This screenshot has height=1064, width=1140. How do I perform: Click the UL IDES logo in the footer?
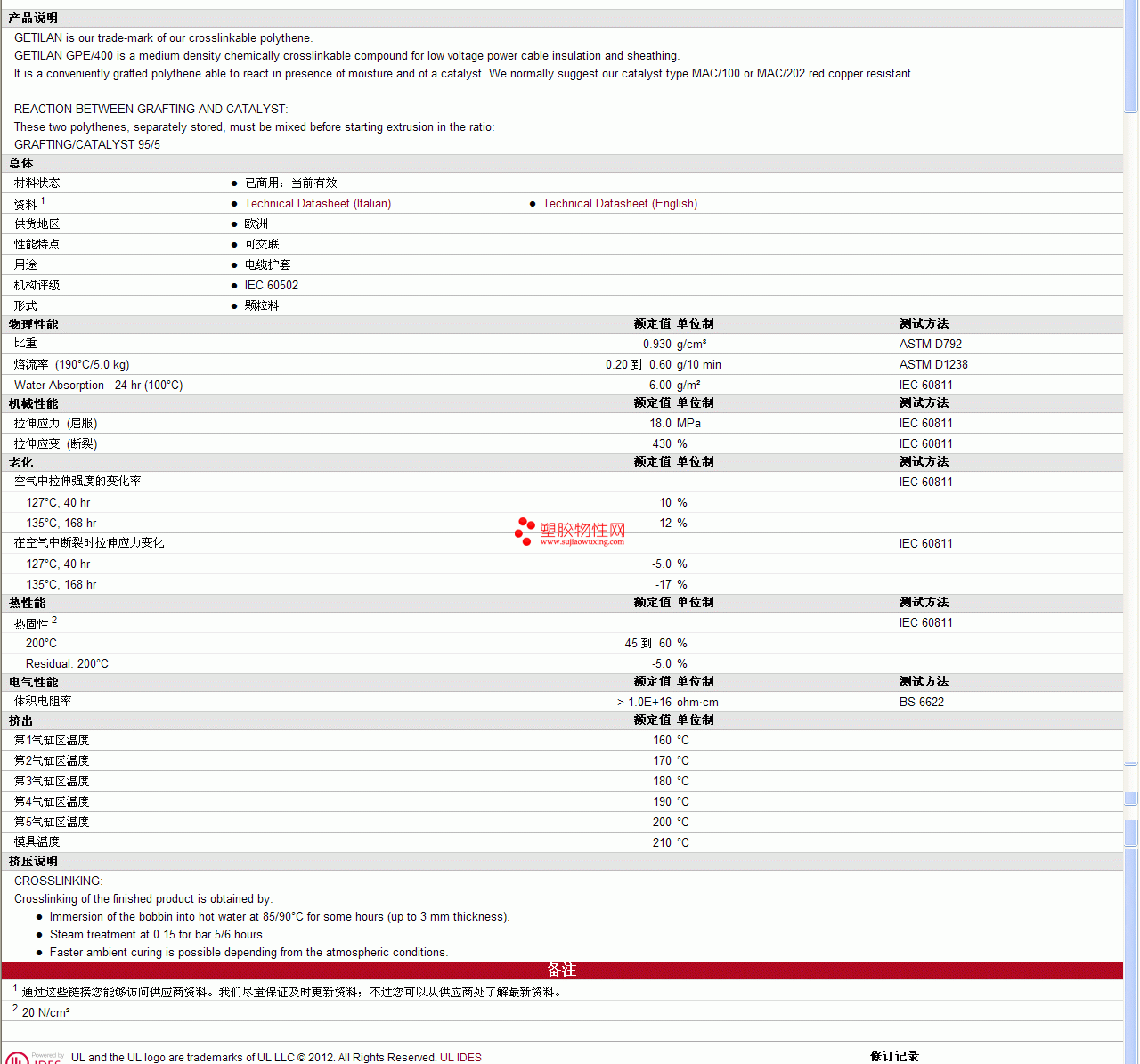(x=34, y=1058)
